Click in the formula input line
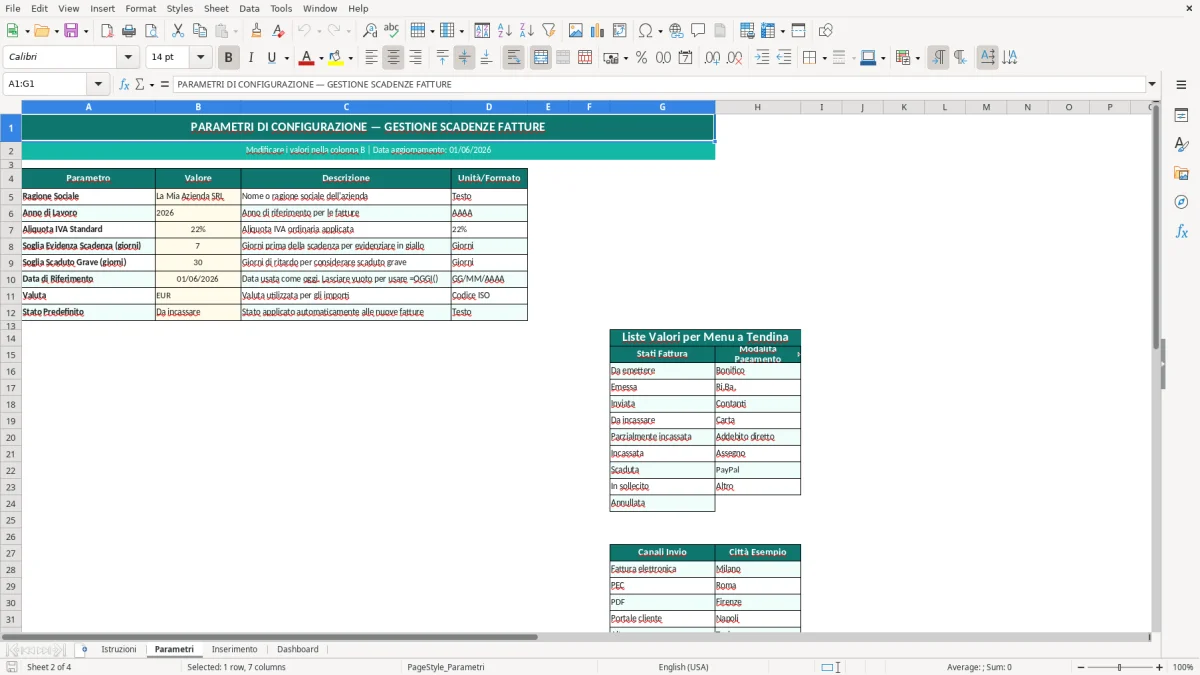Image resolution: width=1200 pixels, height=675 pixels. [x=658, y=85]
